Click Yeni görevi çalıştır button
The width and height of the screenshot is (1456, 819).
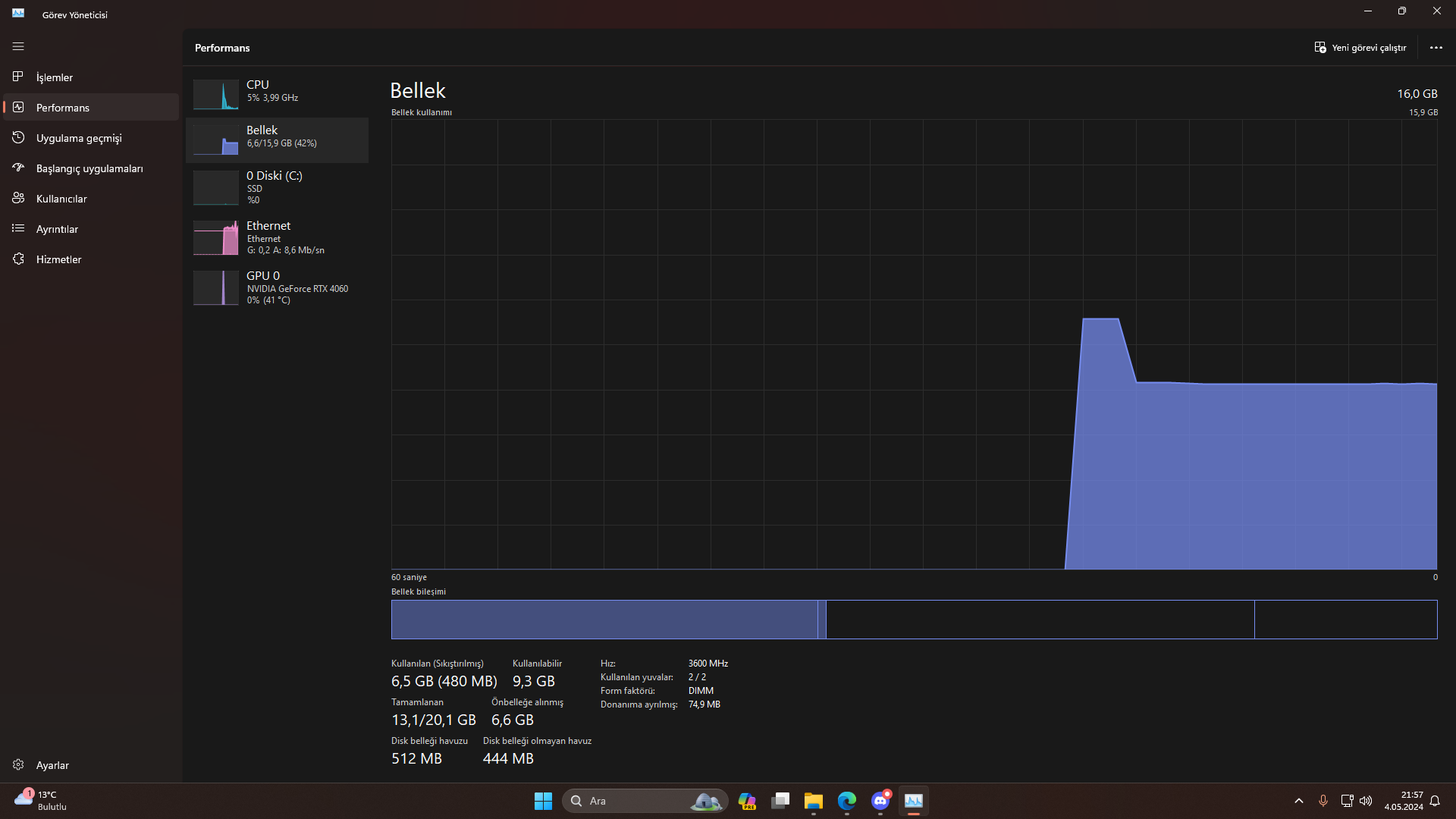1360,47
